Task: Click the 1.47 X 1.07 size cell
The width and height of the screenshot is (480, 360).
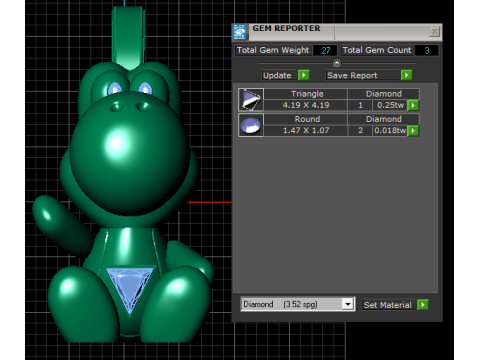Action: click(306, 130)
